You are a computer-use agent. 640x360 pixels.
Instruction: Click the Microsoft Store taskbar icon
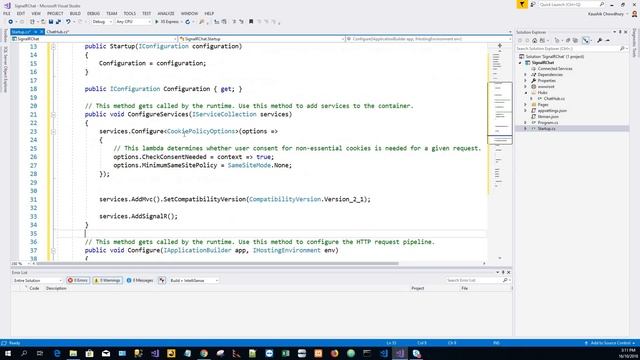(89, 353)
